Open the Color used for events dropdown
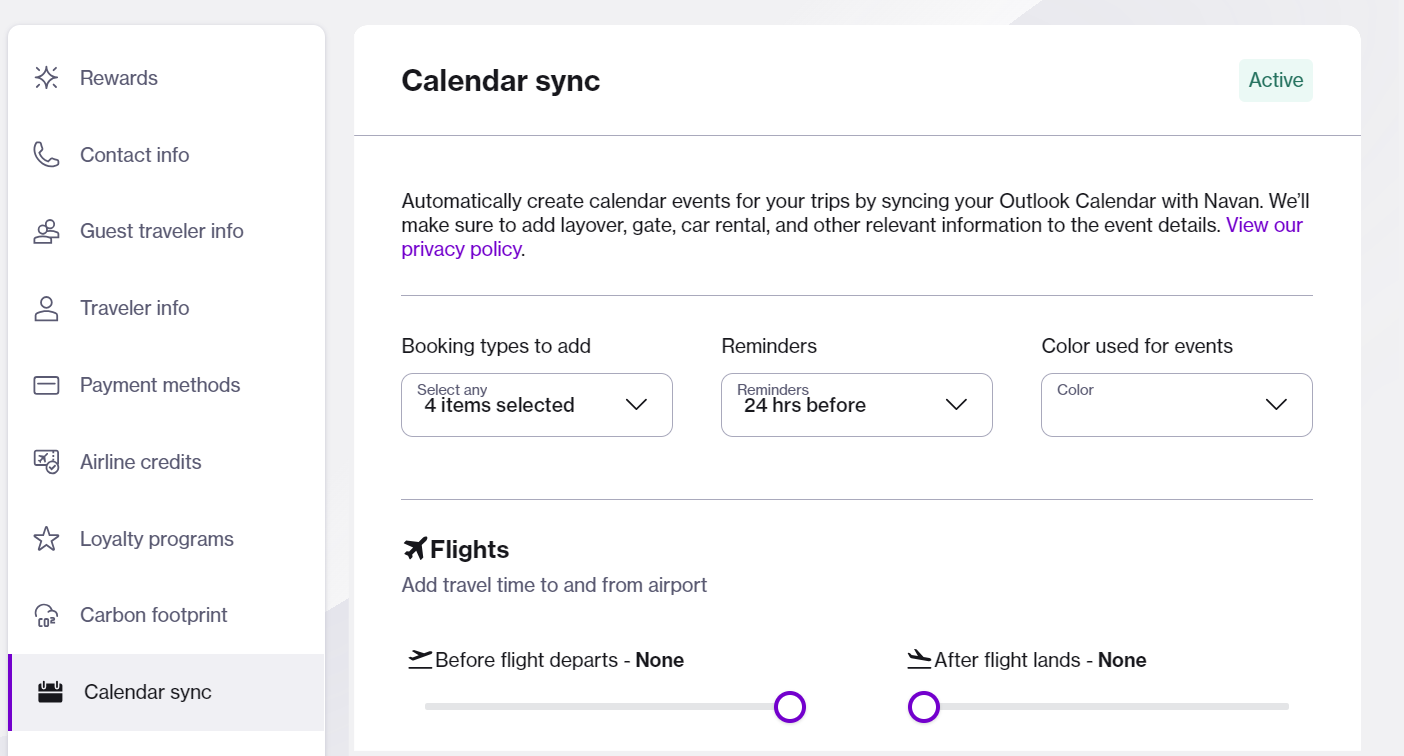Screen dimensions: 1404x756 point(1176,405)
